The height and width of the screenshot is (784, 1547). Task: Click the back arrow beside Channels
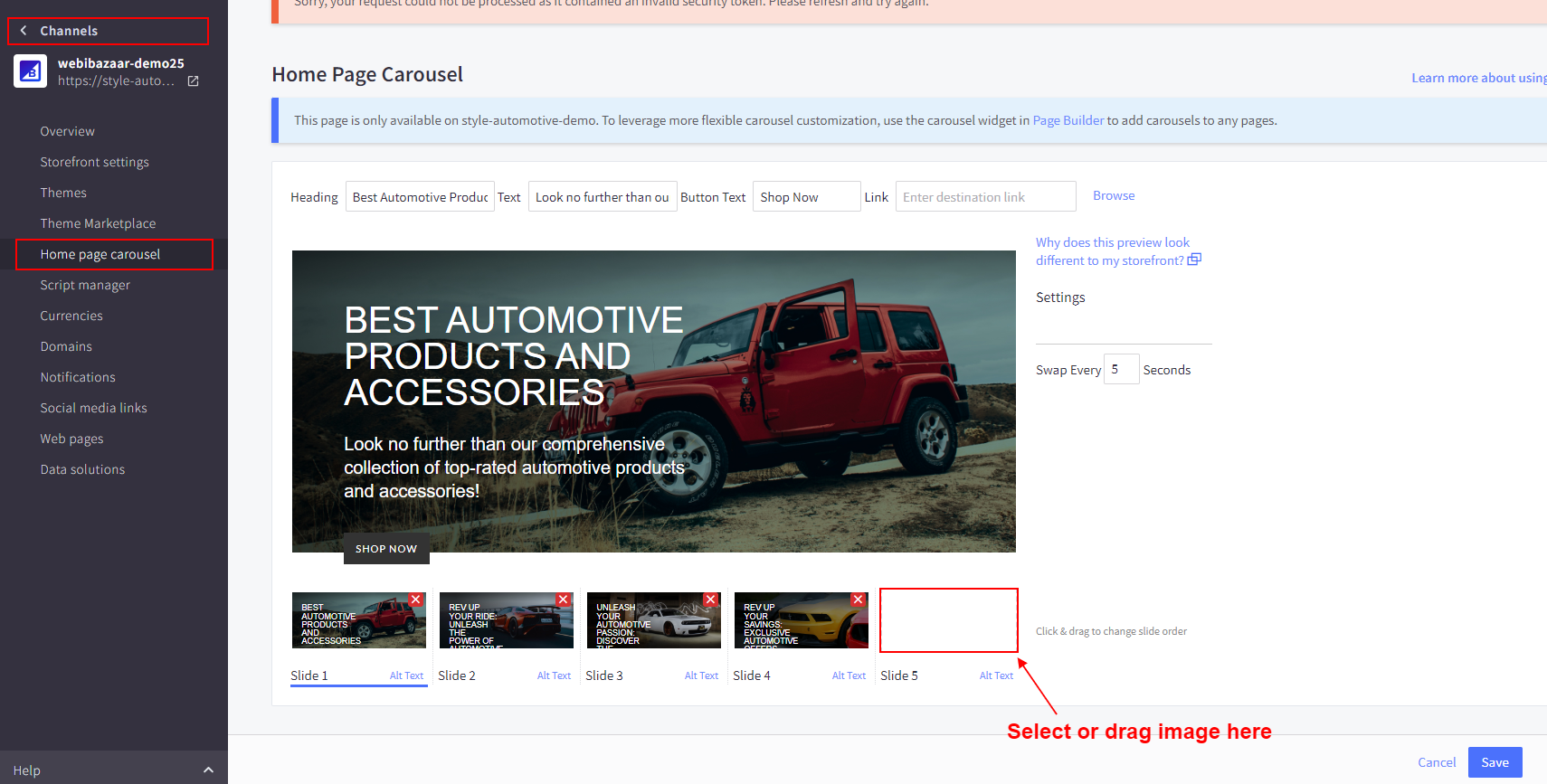24,31
